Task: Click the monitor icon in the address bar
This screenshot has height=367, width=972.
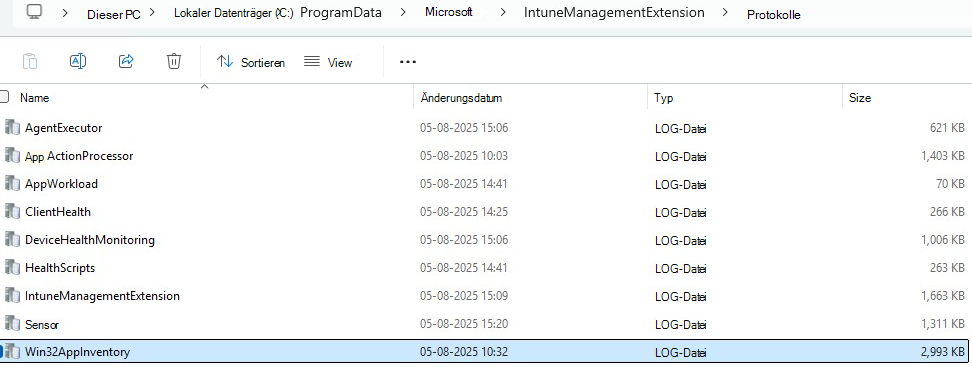Action: [x=35, y=12]
